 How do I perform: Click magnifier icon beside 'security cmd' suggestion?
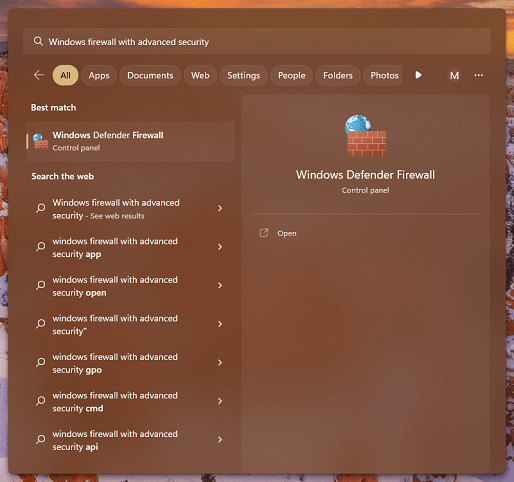(x=41, y=401)
